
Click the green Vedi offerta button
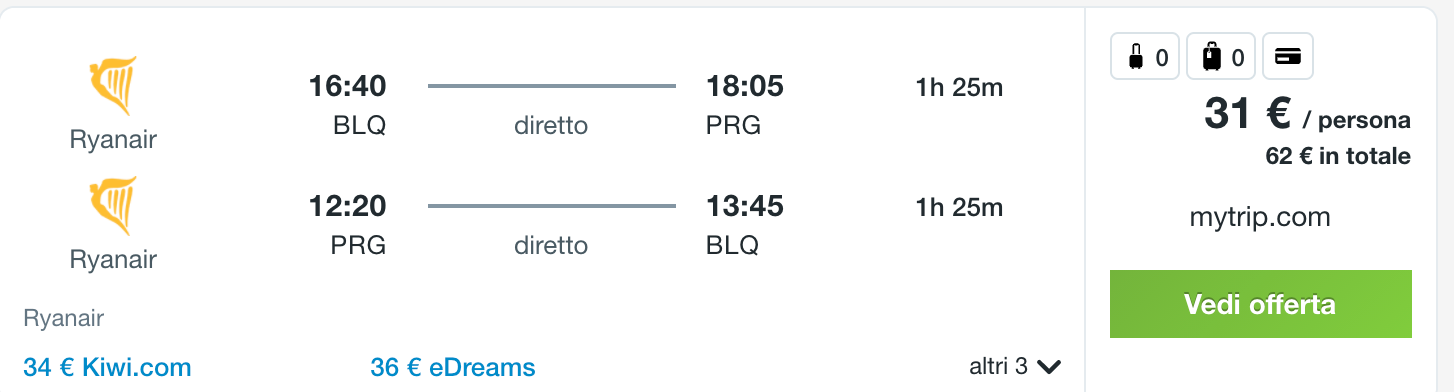point(1260,304)
